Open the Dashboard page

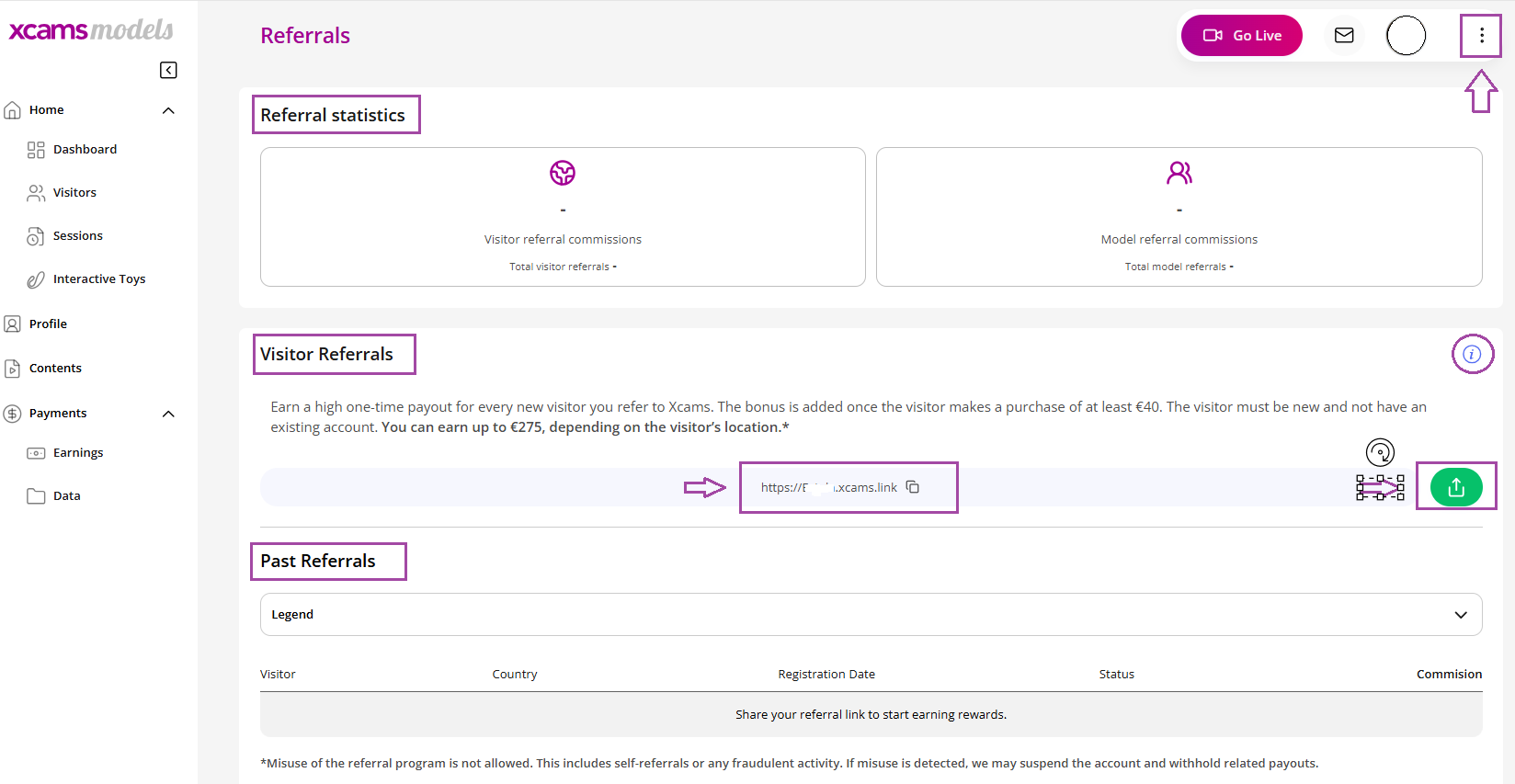pyautogui.click(x=85, y=149)
